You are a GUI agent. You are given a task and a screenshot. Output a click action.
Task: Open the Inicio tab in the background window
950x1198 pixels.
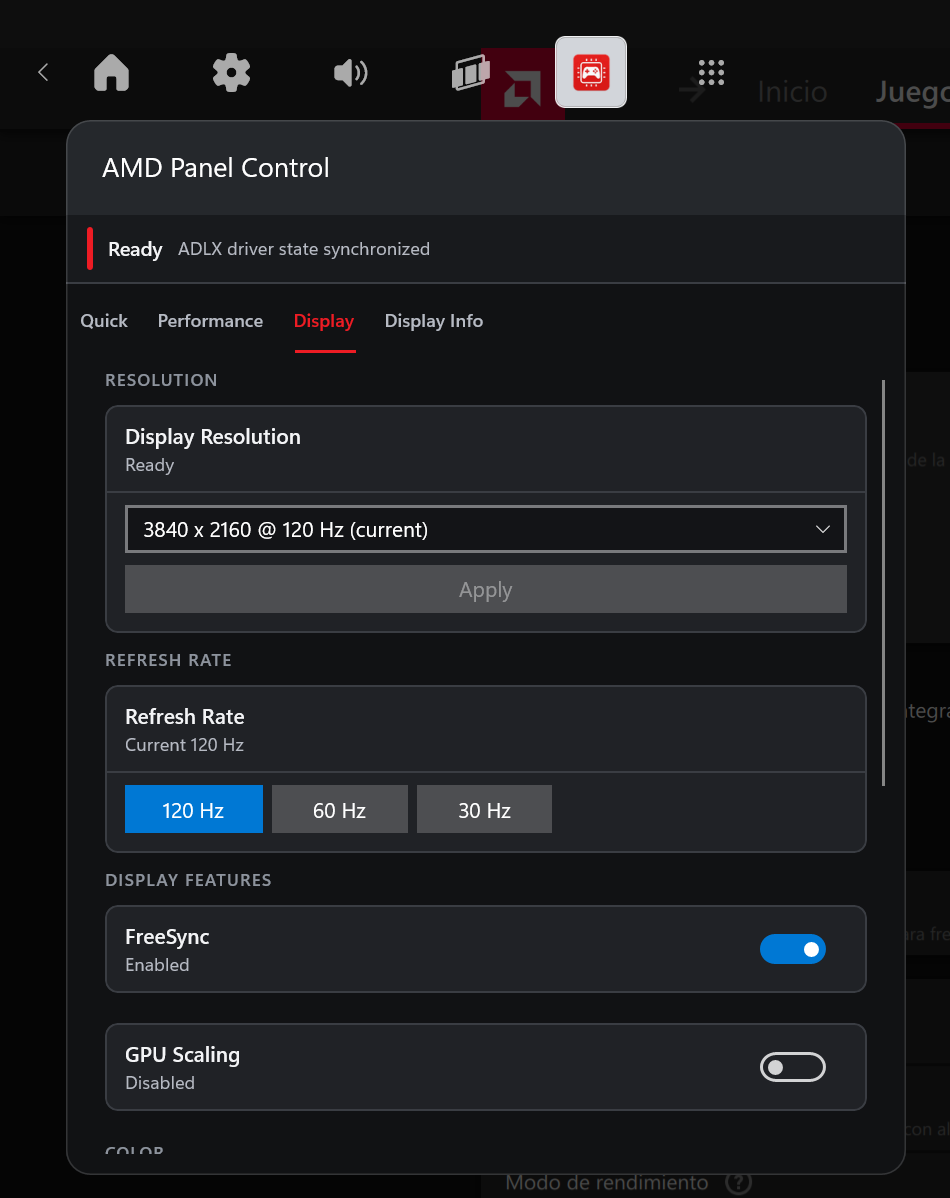click(792, 92)
